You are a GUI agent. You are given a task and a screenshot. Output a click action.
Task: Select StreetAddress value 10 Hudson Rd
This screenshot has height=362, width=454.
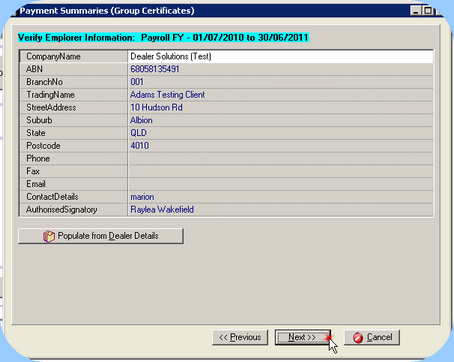pyautogui.click(x=280, y=107)
